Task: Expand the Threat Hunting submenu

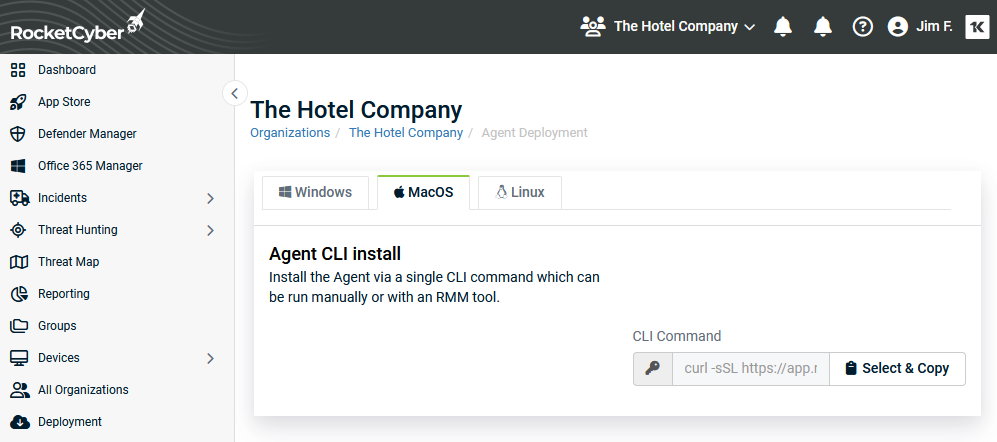Action: 210,230
